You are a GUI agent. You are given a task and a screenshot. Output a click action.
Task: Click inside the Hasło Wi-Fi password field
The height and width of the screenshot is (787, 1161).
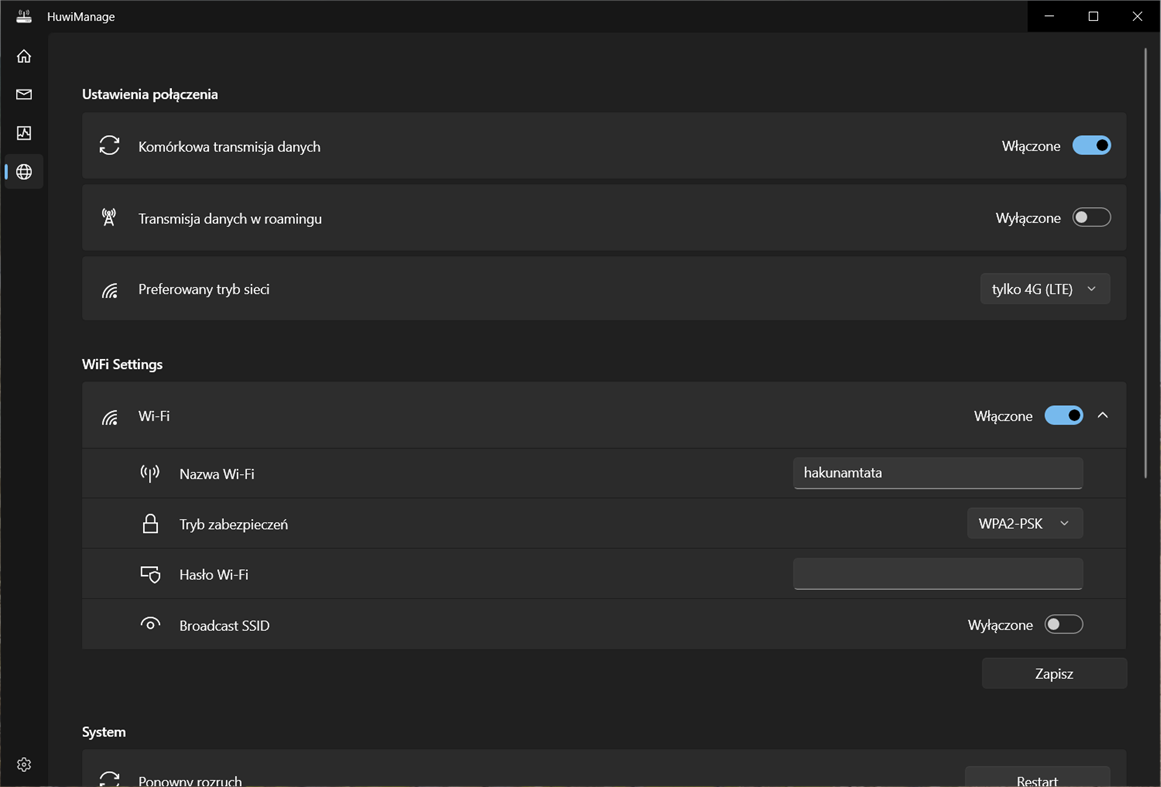(937, 573)
